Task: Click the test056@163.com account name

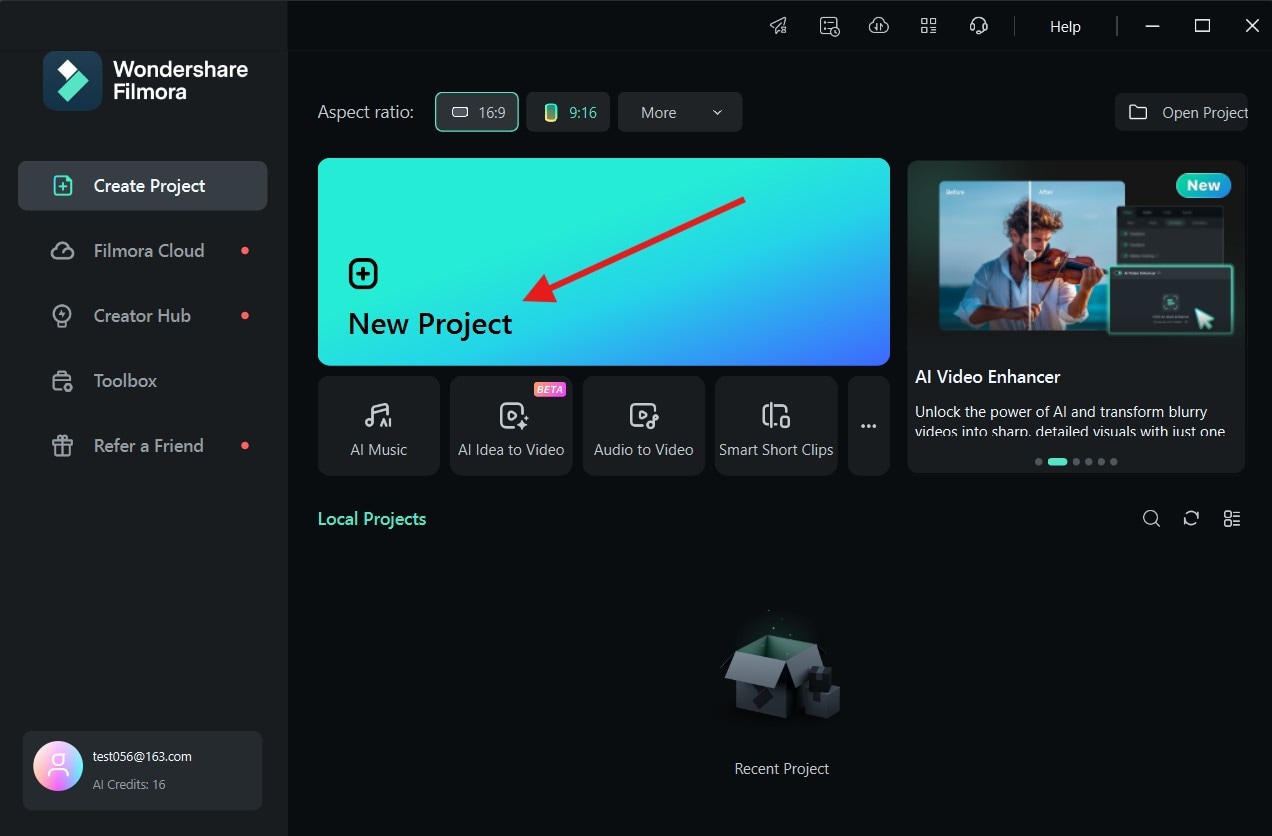Action: (x=142, y=757)
